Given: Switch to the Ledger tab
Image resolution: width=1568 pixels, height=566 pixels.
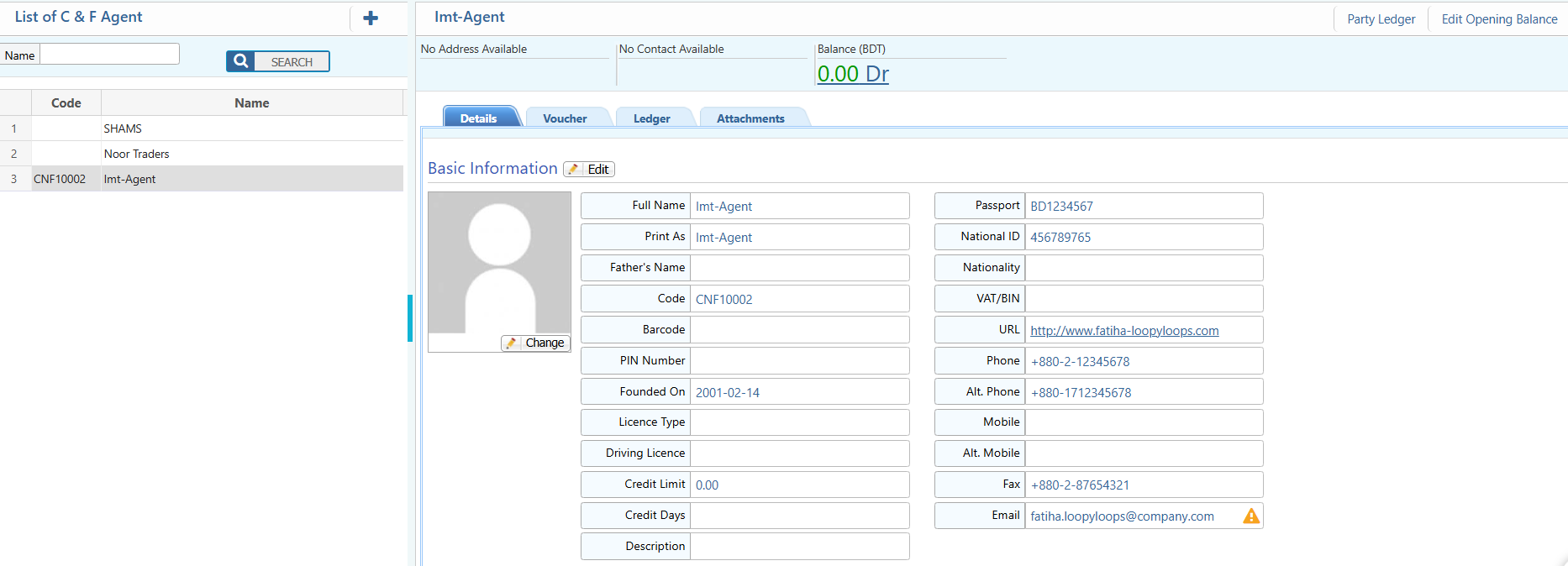Looking at the screenshot, I should coord(651,118).
